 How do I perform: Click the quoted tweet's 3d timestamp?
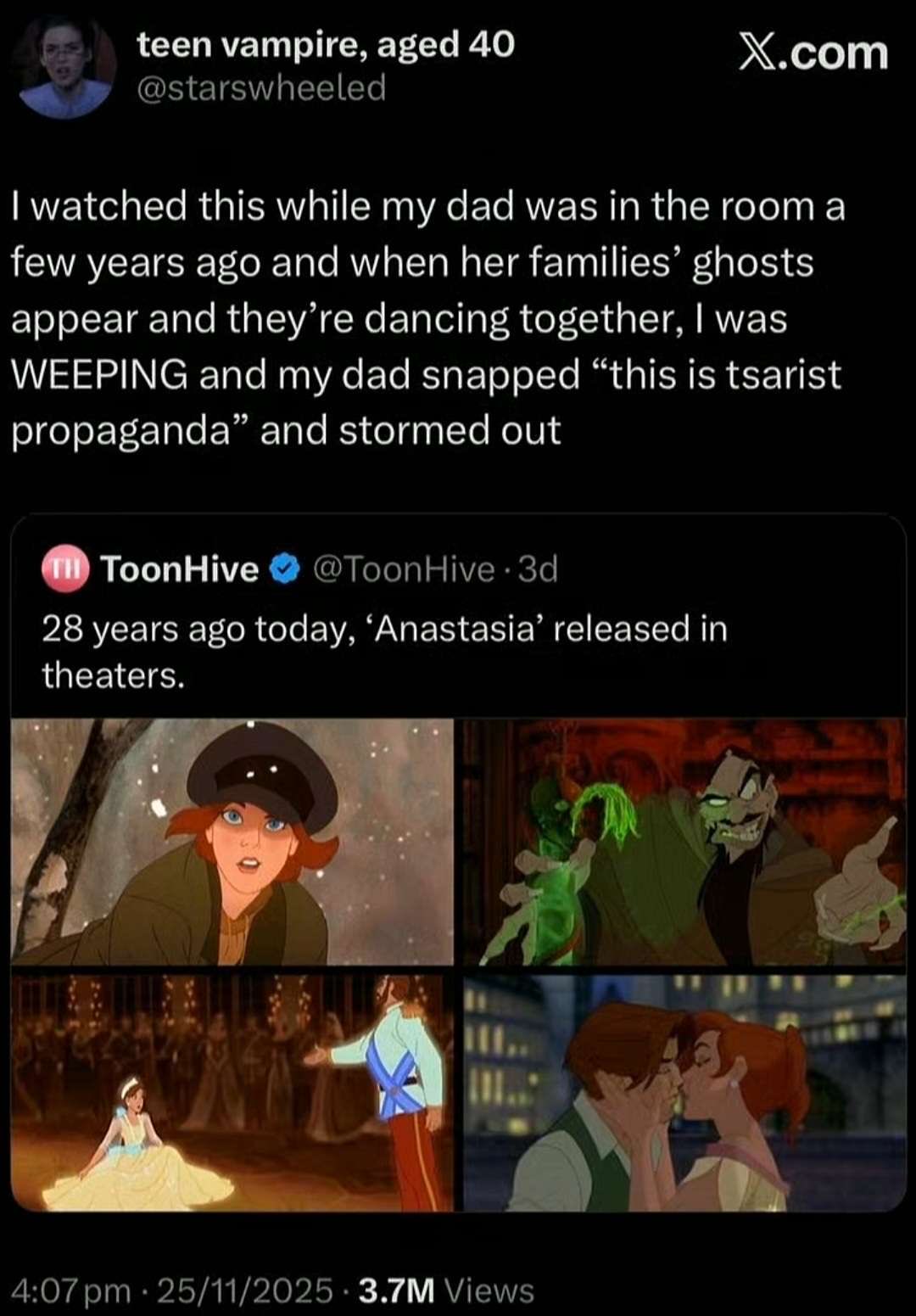(x=538, y=568)
